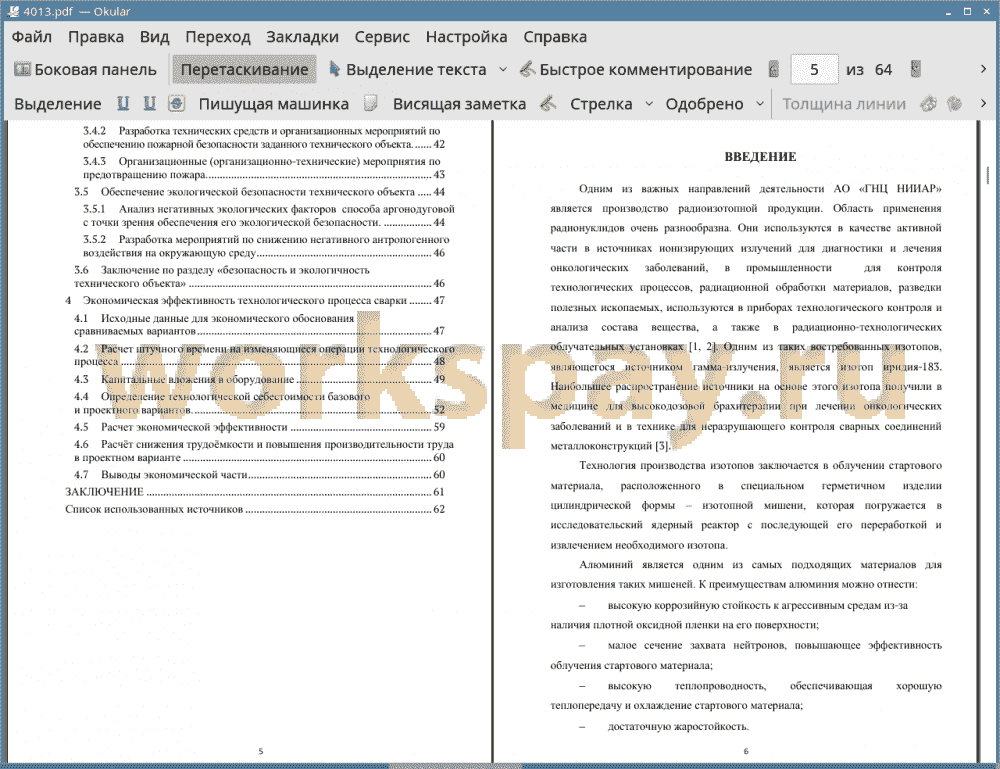The height and width of the screenshot is (769, 1000).
Task: Open the Сервис menu
Action: 382,37
